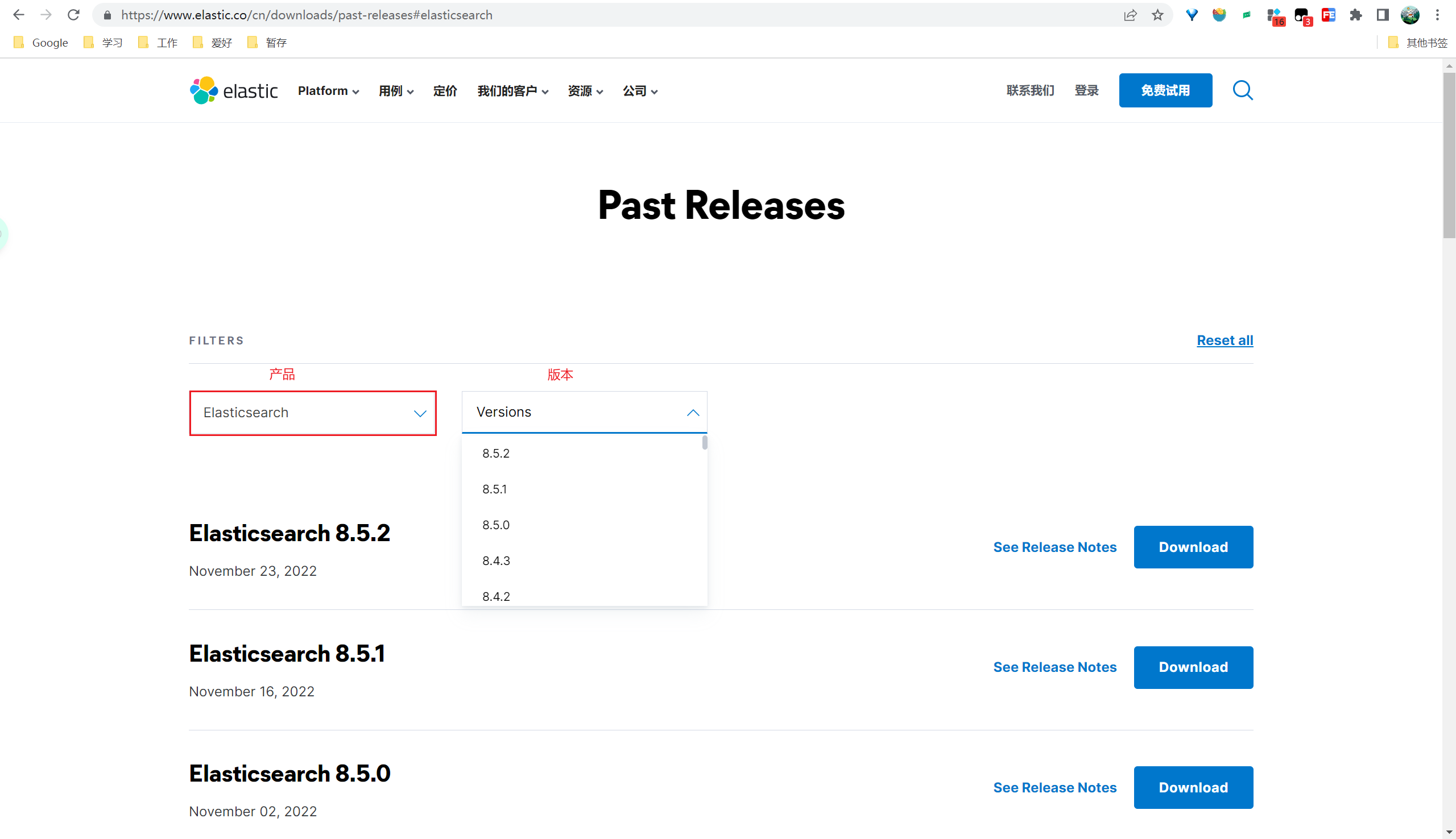The width and height of the screenshot is (1456, 839).
Task: Open the Elastic home via the logo
Action: click(233, 90)
